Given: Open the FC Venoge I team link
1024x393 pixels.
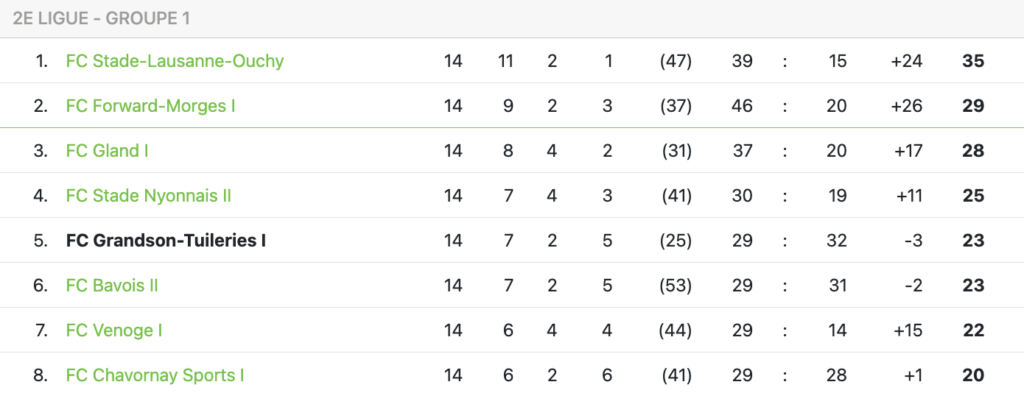Looking at the screenshot, I should [x=114, y=331].
